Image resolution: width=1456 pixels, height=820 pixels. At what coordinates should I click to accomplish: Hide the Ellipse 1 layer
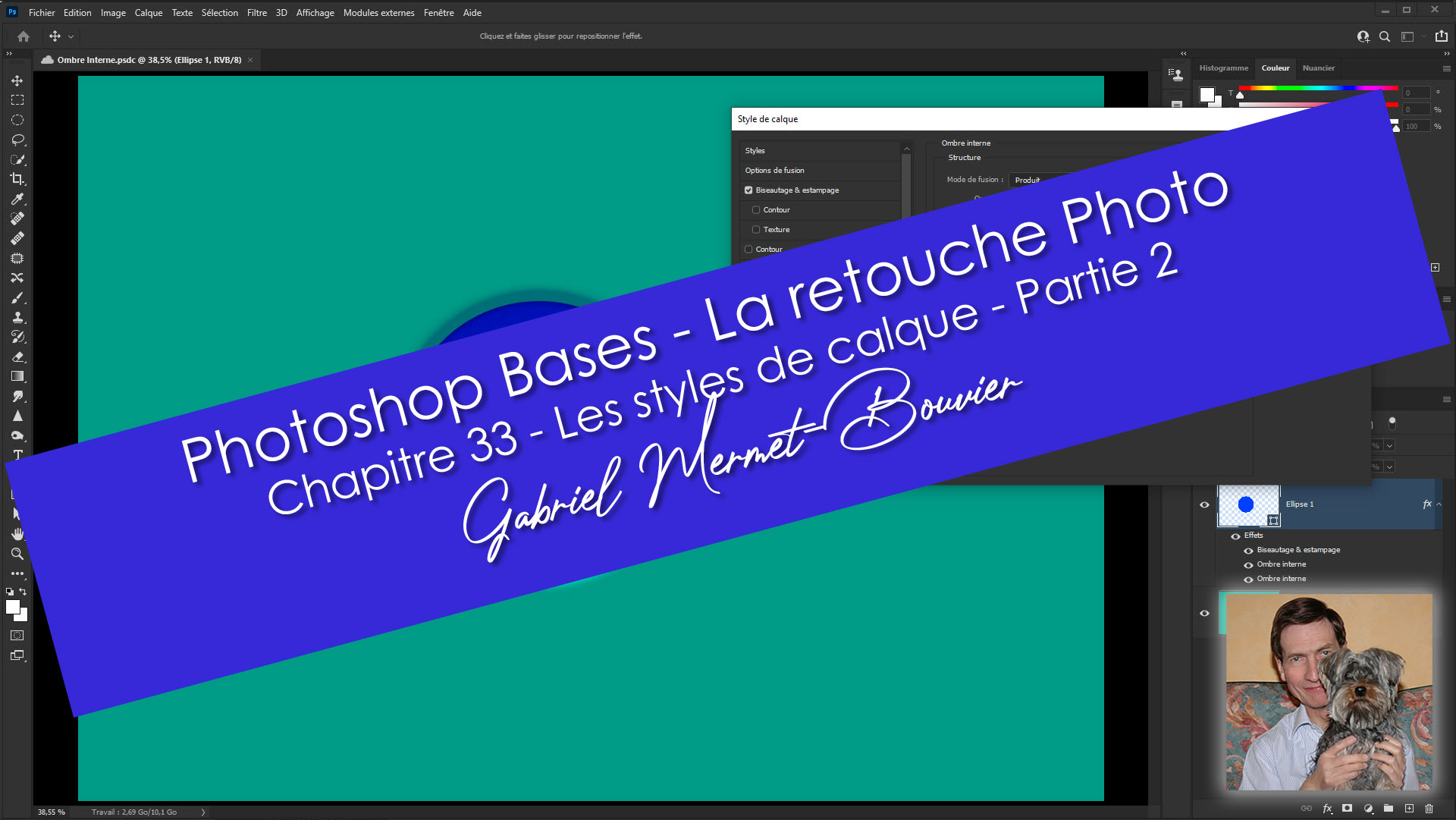pyautogui.click(x=1204, y=504)
